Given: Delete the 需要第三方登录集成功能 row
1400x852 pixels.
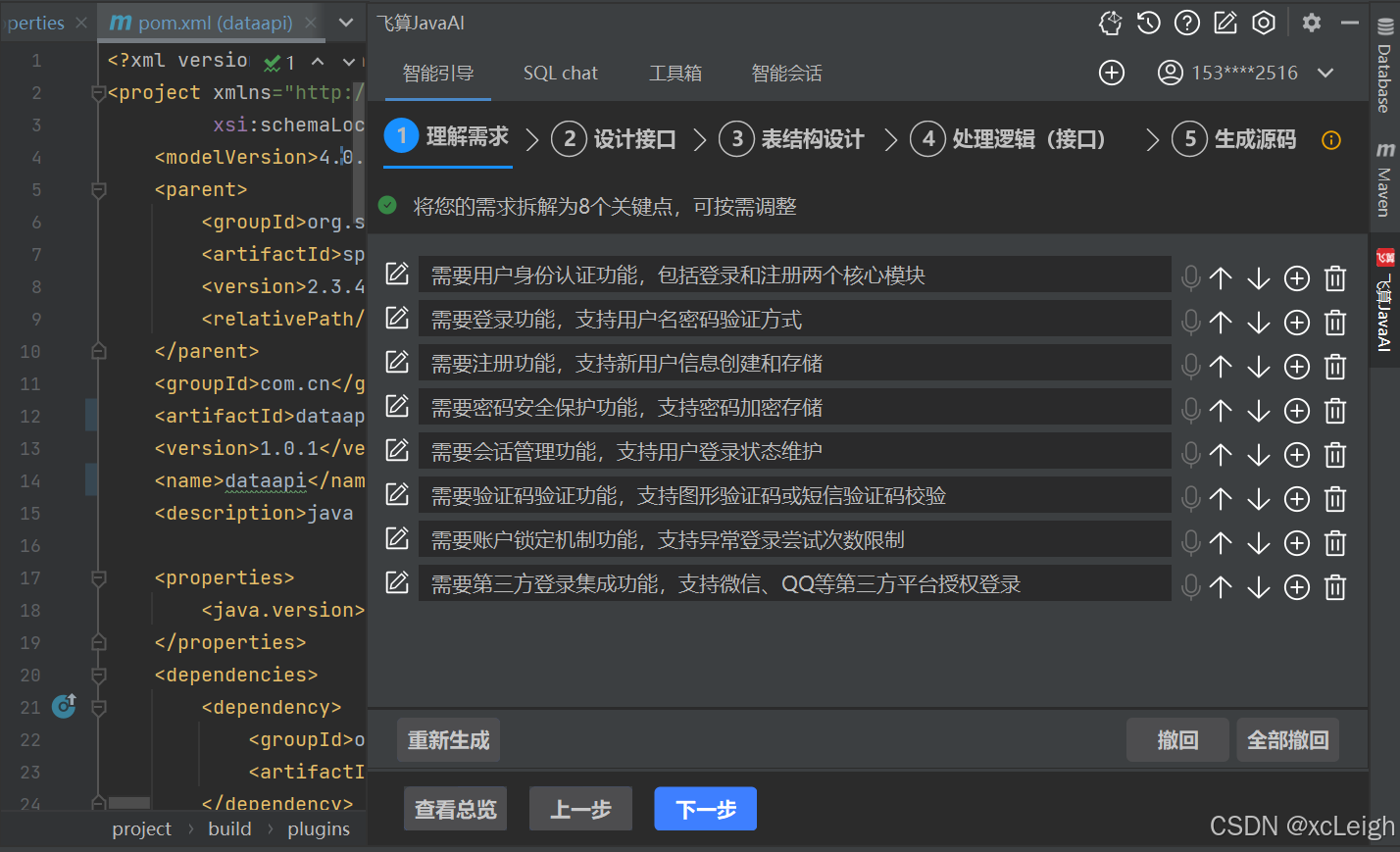Looking at the screenshot, I should (x=1335, y=587).
